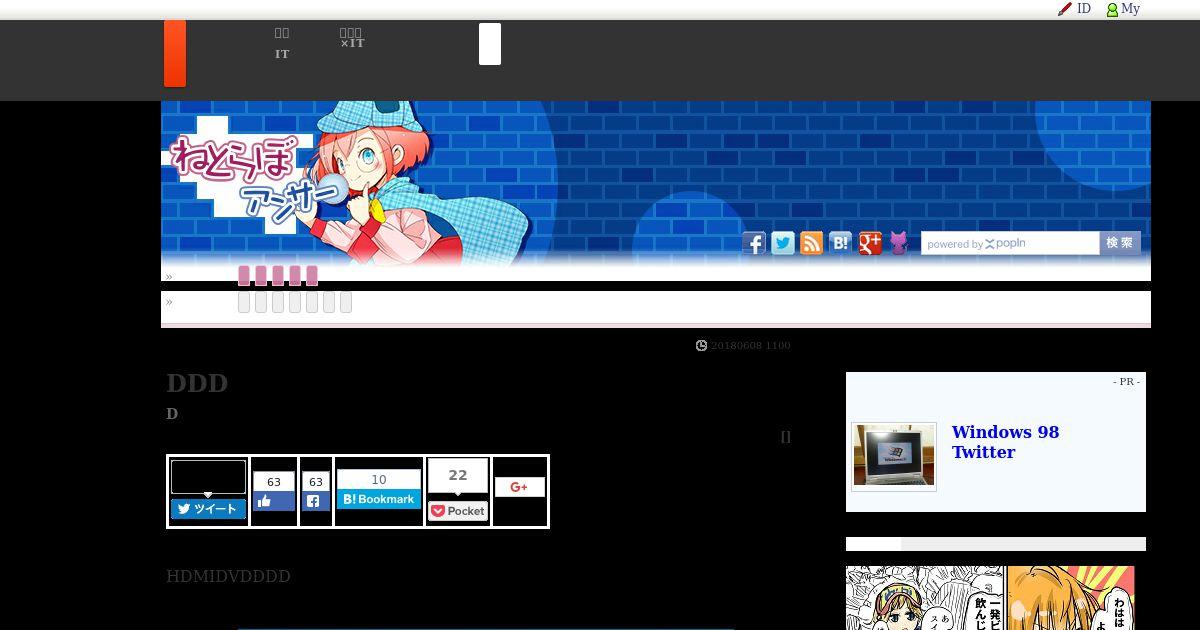Click the Windows 98 laptop thumbnail
This screenshot has width=1200, height=630.
coord(894,456)
